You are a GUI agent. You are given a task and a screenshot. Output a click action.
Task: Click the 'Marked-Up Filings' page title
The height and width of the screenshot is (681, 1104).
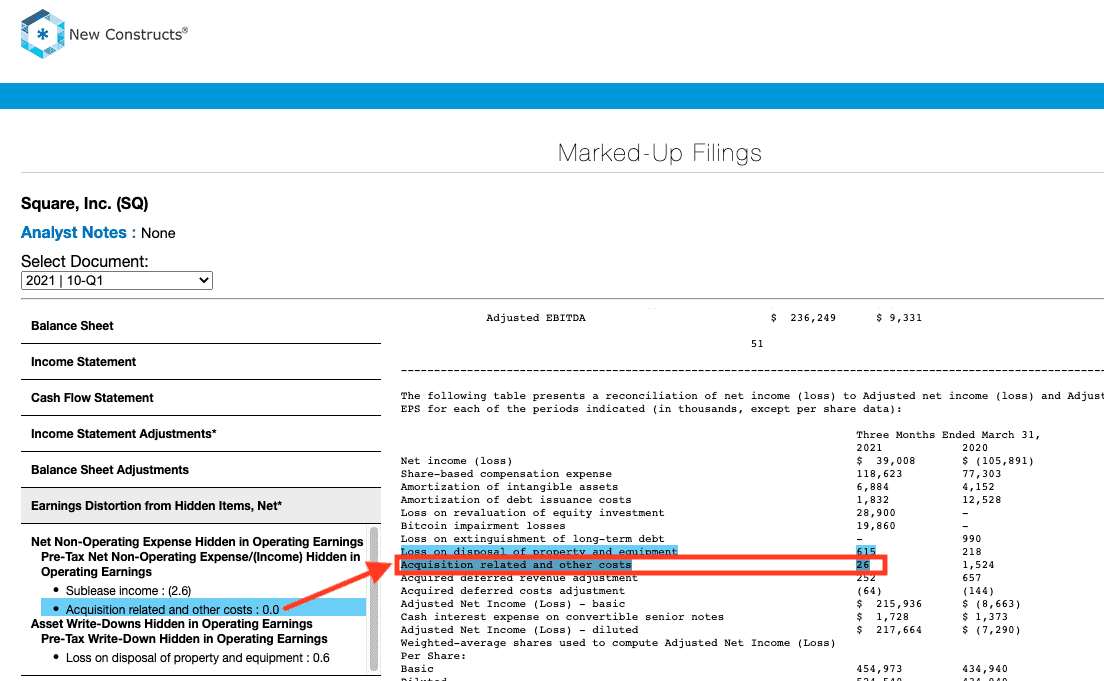click(660, 153)
